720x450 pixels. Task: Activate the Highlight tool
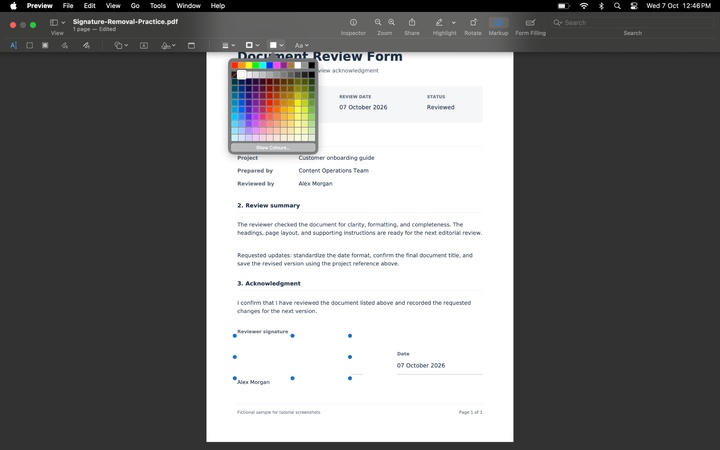[x=439, y=22]
